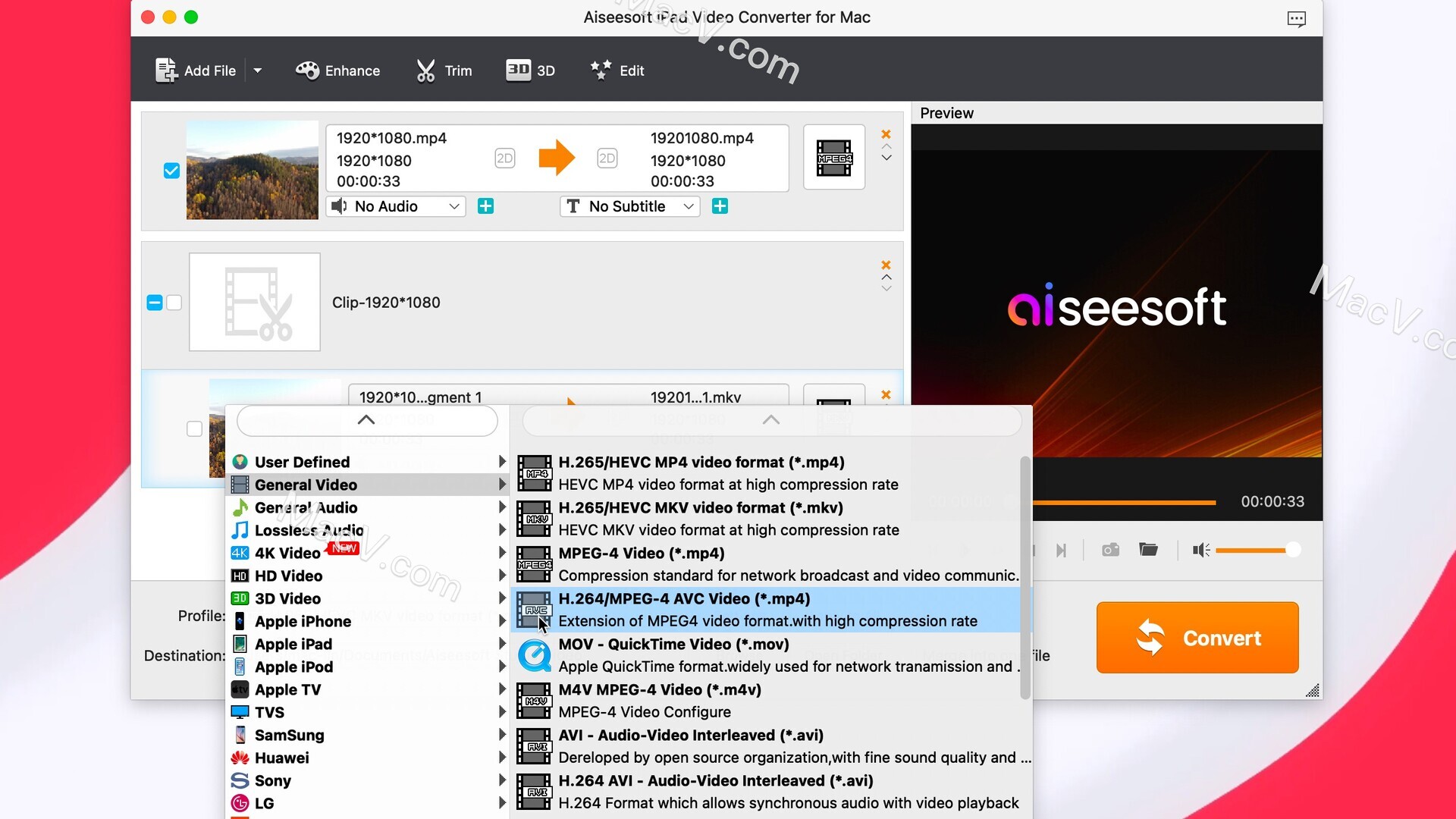Select the User Defined category
The height and width of the screenshot is (819, 1456).
coord(368,462)
